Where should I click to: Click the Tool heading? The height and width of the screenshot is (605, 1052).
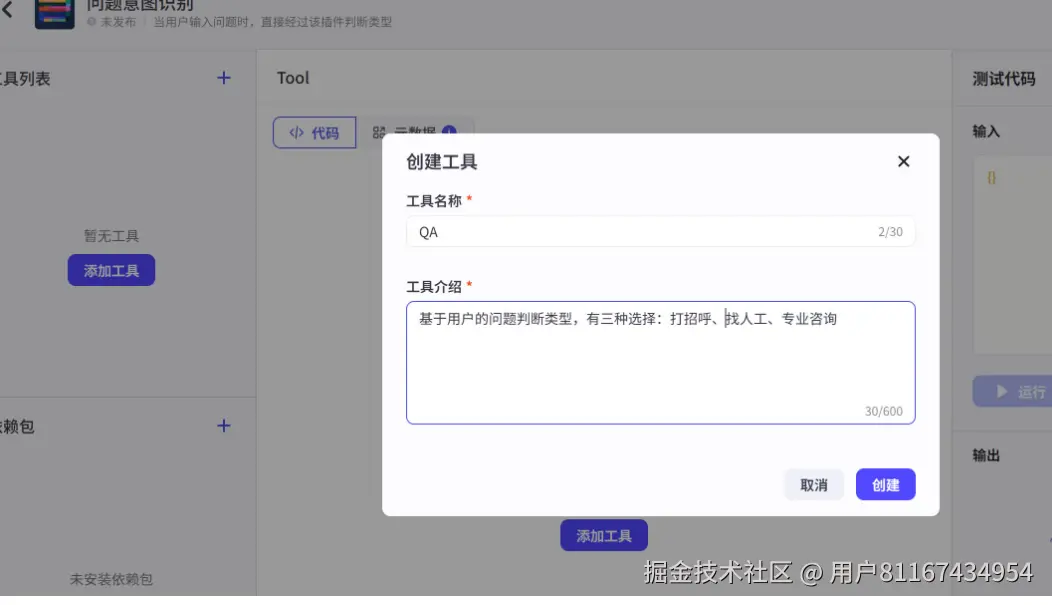click(x=293, y=78)
